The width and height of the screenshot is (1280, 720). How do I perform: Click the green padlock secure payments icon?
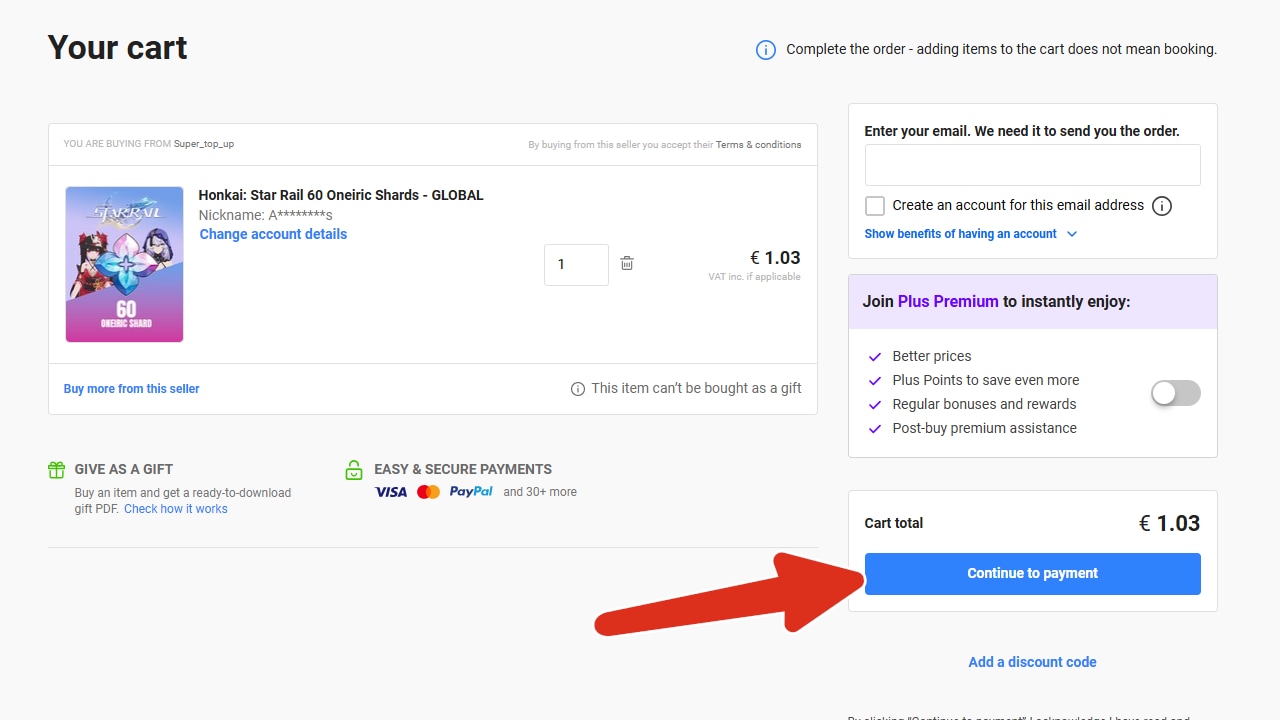click(353, 469)
